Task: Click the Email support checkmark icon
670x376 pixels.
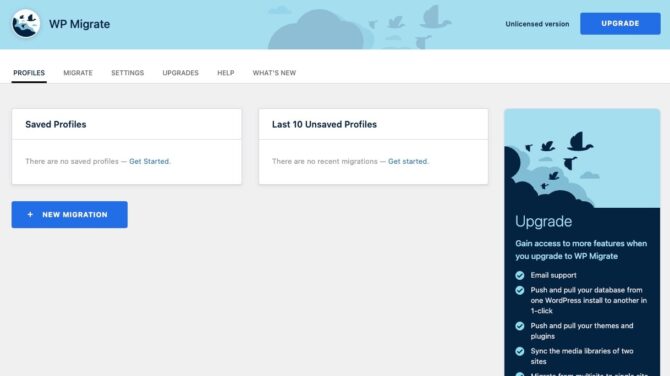Action: pos(520,275)
